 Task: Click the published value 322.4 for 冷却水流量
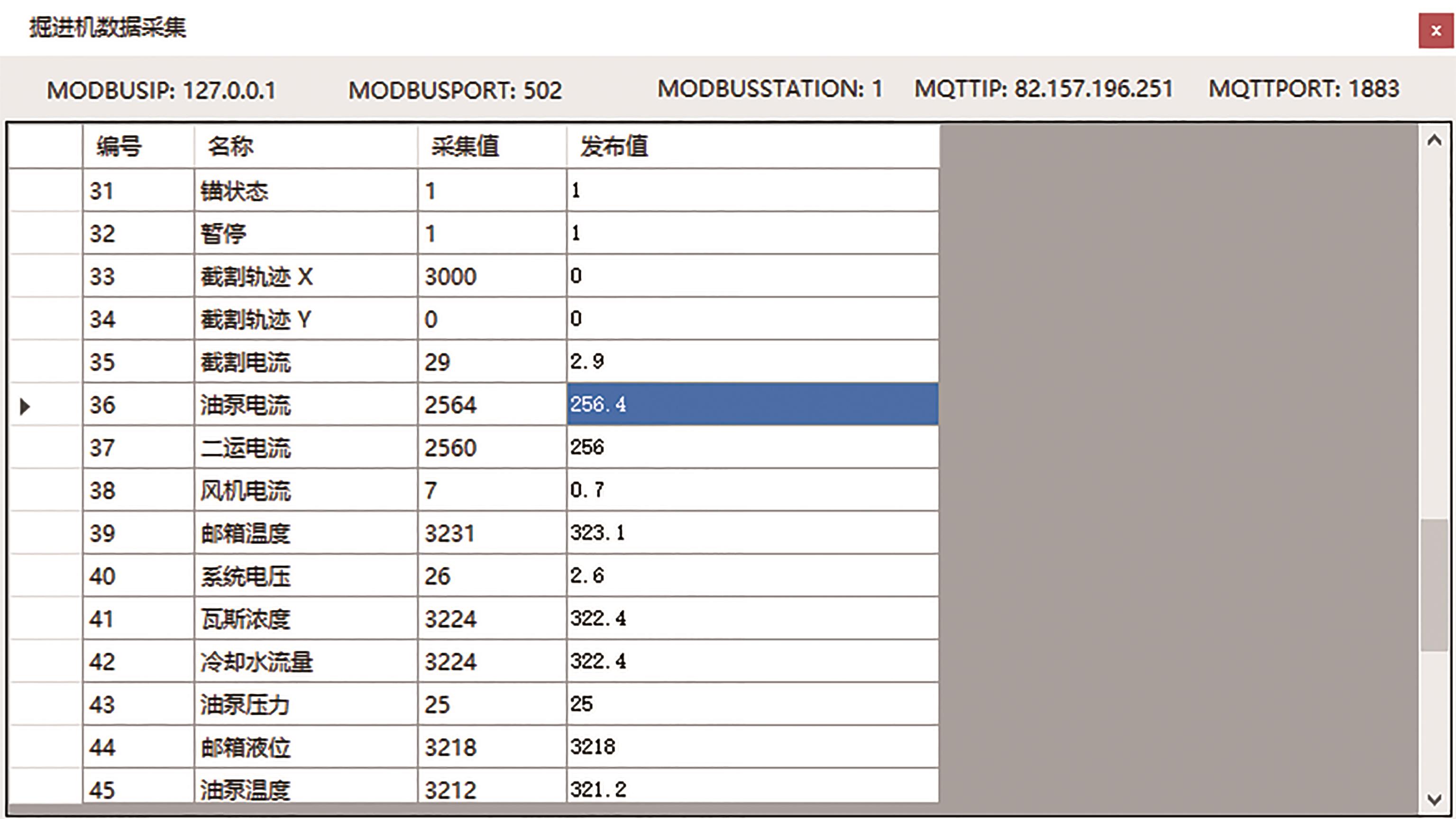pos(753,661)
